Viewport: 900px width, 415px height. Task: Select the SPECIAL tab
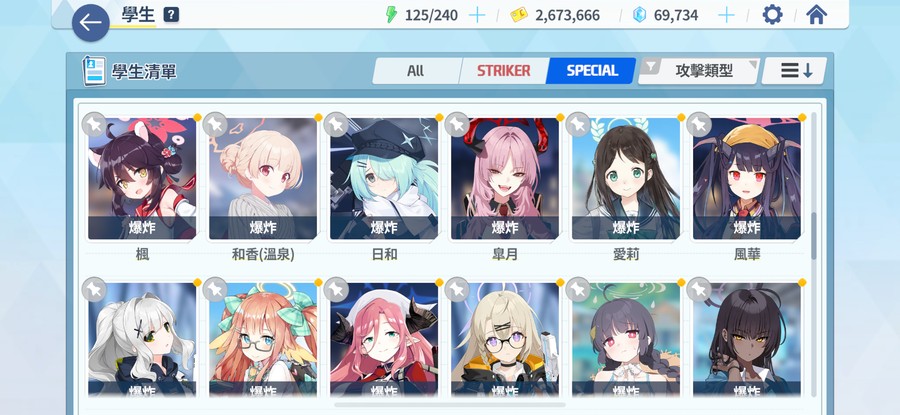pos(592,71)
